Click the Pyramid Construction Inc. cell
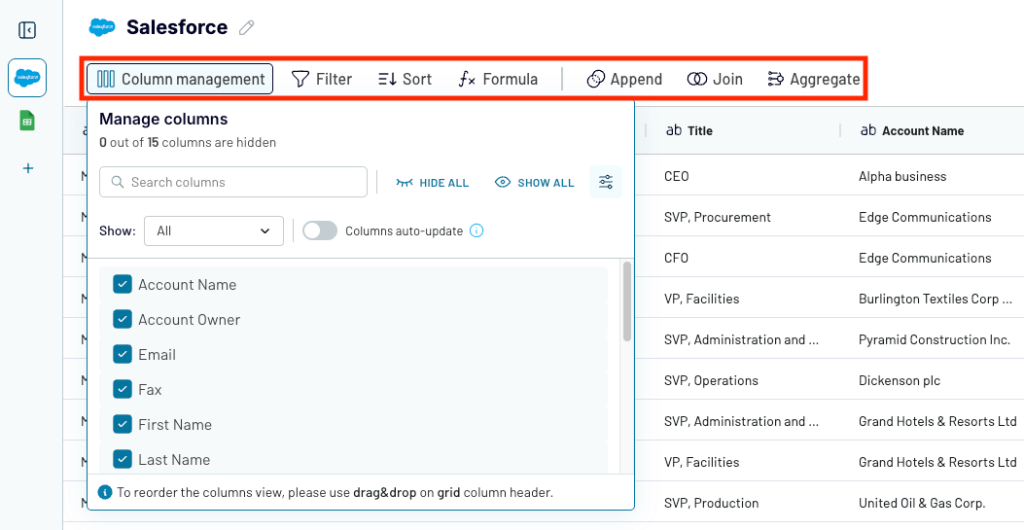Image resolution: width=1024 pixels, height=530 pixels. click(x=935, y=339)
